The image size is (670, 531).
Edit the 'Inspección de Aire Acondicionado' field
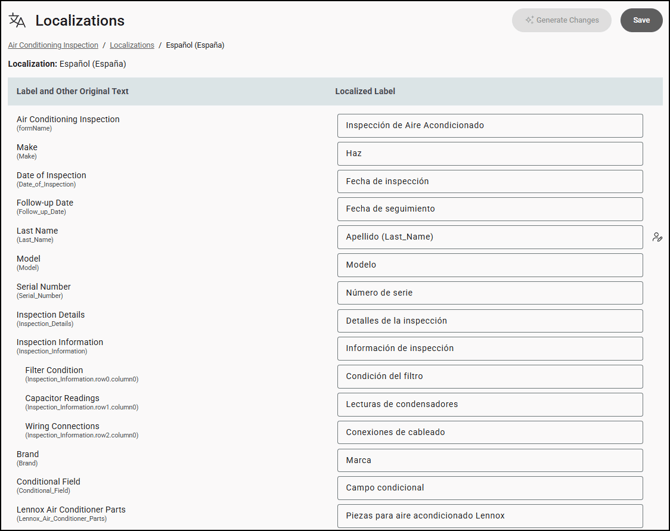tap(490, 125)
